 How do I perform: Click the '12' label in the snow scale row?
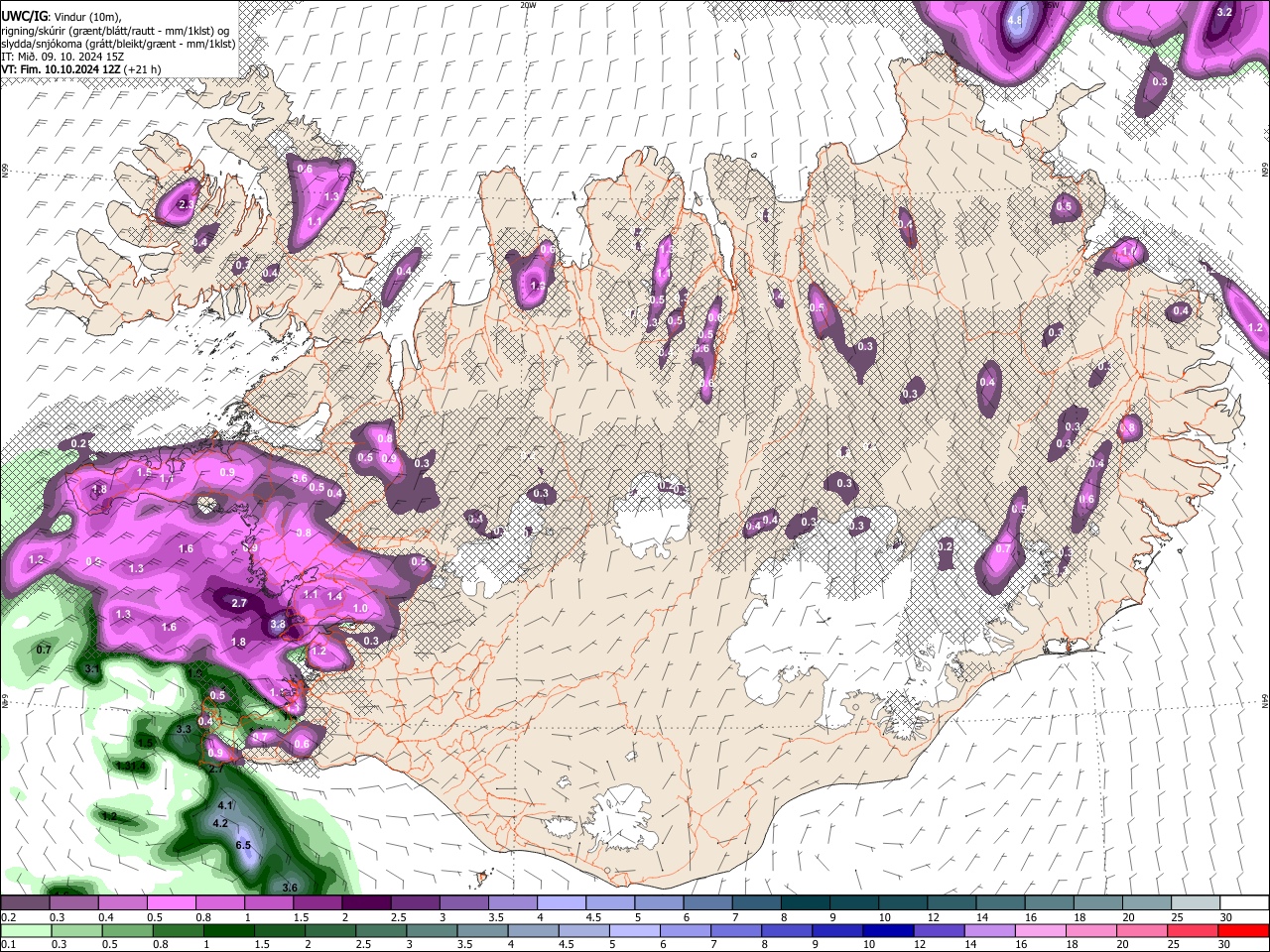[933, 917]
